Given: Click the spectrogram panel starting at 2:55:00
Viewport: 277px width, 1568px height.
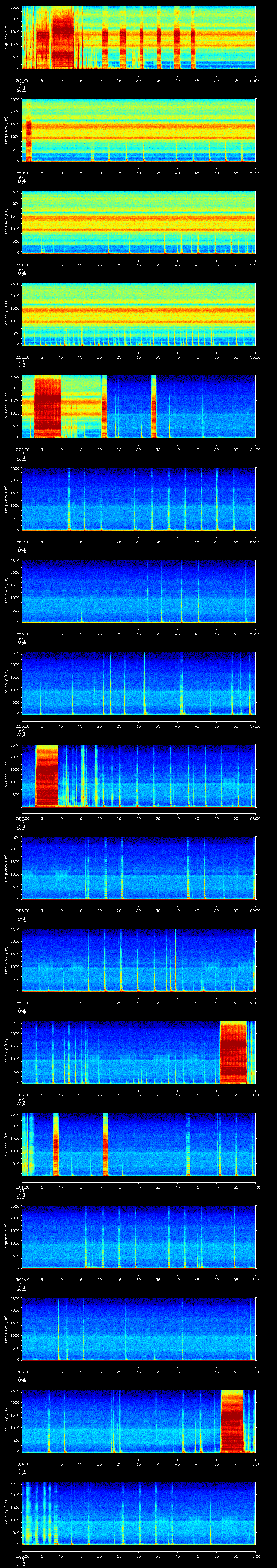Looking at the screenshot, I should pyautogui.click(x=139, y=591).
